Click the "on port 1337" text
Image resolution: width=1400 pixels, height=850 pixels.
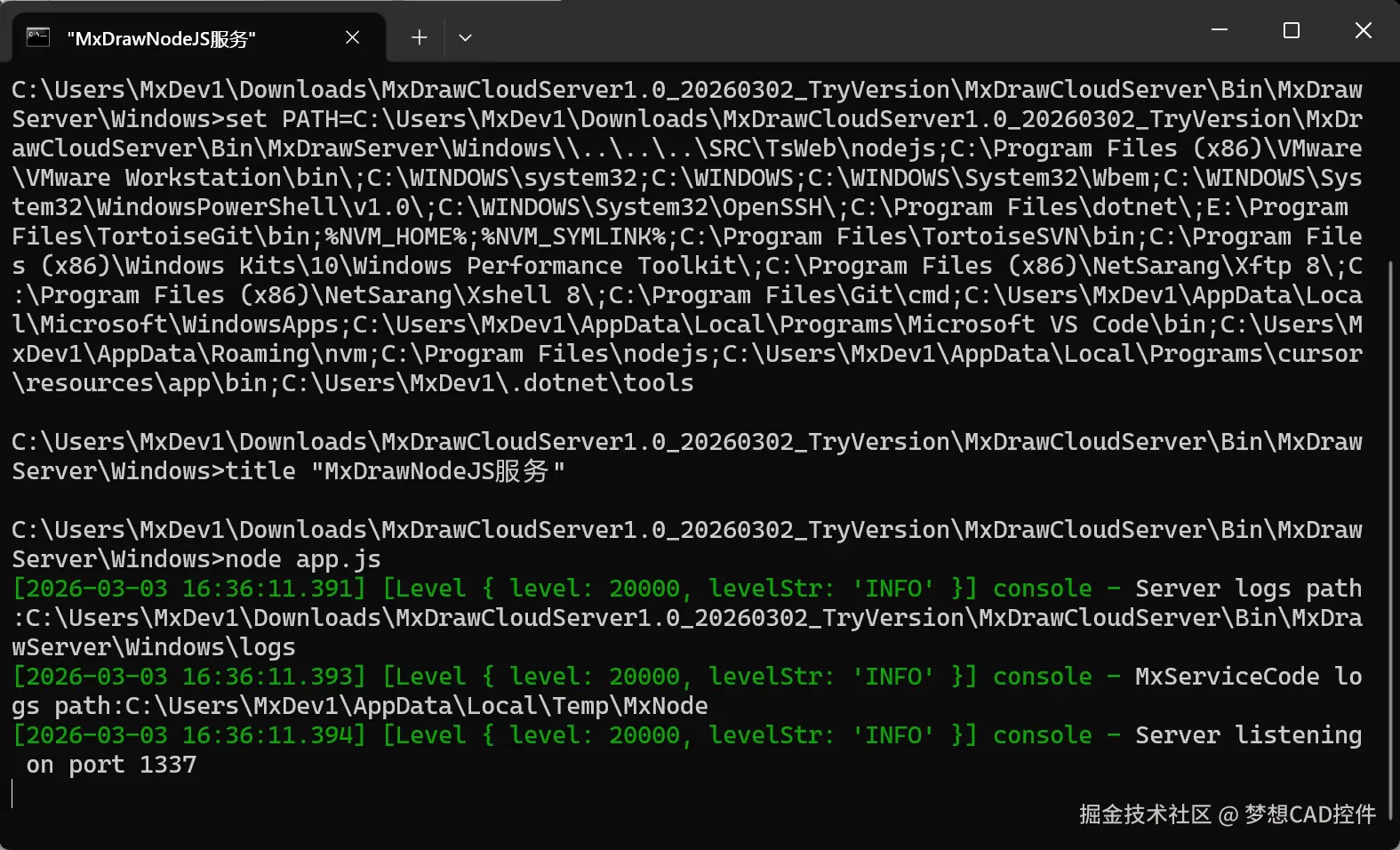(x=111, y=765)
